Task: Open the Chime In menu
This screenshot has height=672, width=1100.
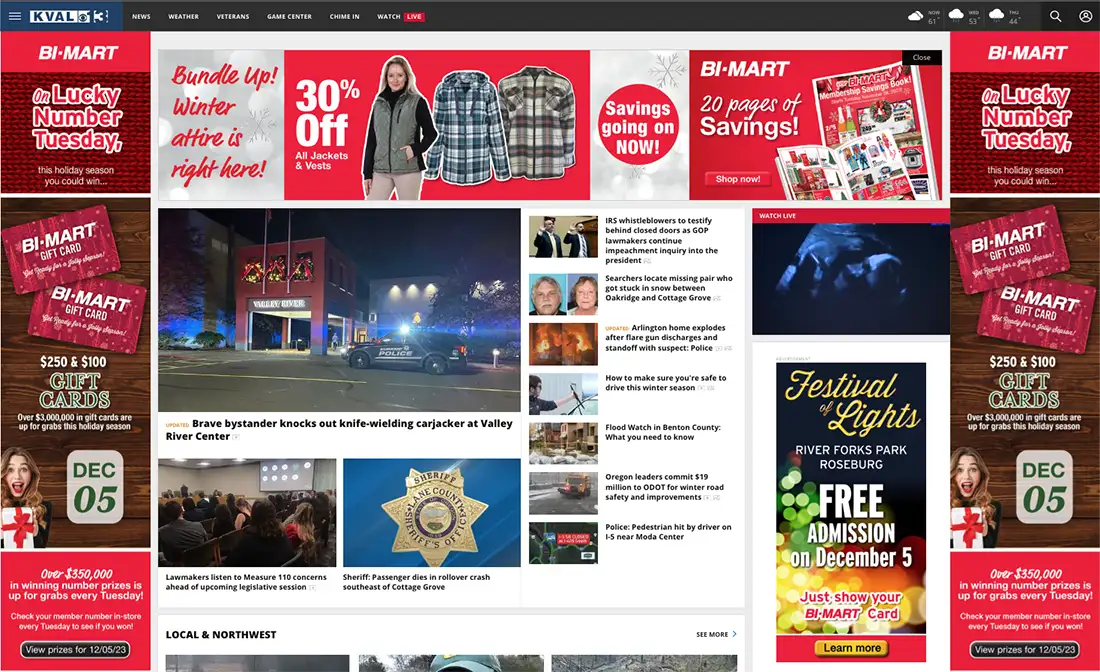Action: tap(344, 17)
